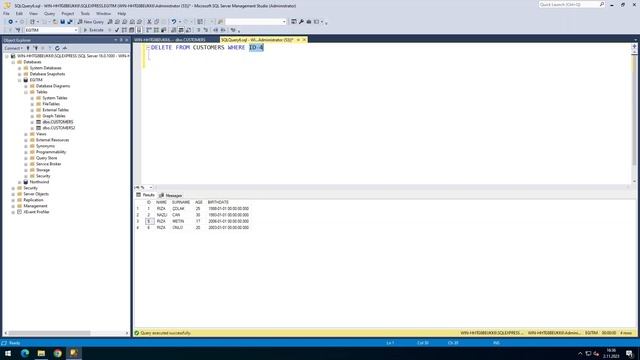640x360 pixels.
Task: Switch to the dbo.CUSTOMERS document tab
Action: pyautogui.click(x=169, y=40)
